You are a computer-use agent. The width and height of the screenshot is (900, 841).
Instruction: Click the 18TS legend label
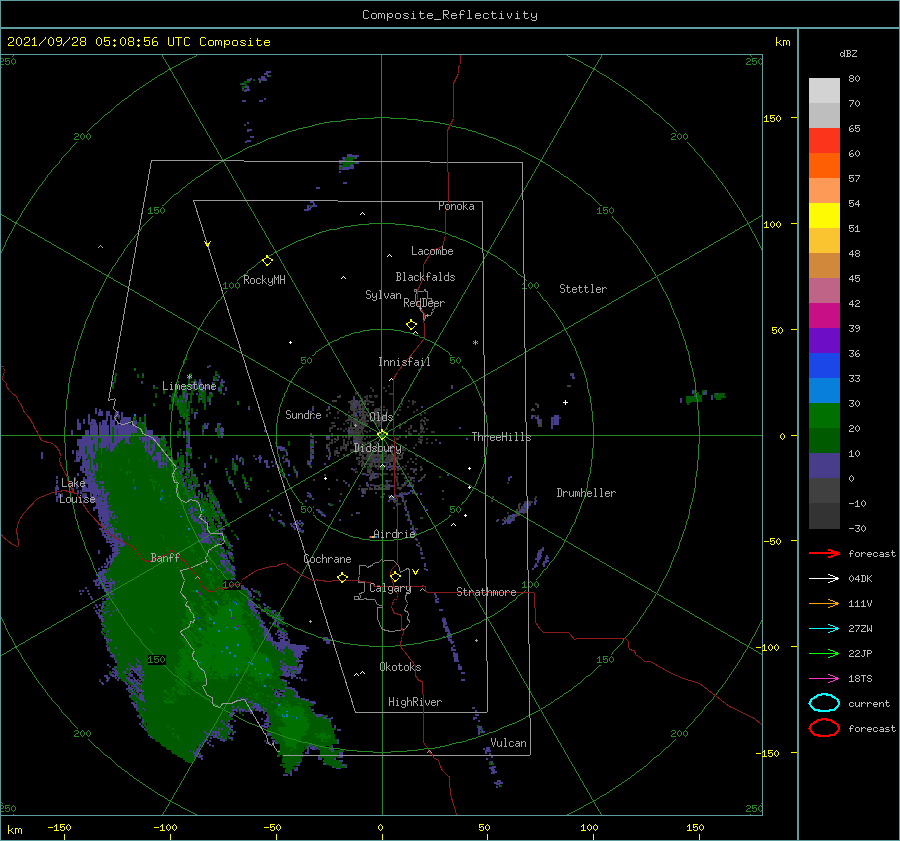(x=860, y=679)
